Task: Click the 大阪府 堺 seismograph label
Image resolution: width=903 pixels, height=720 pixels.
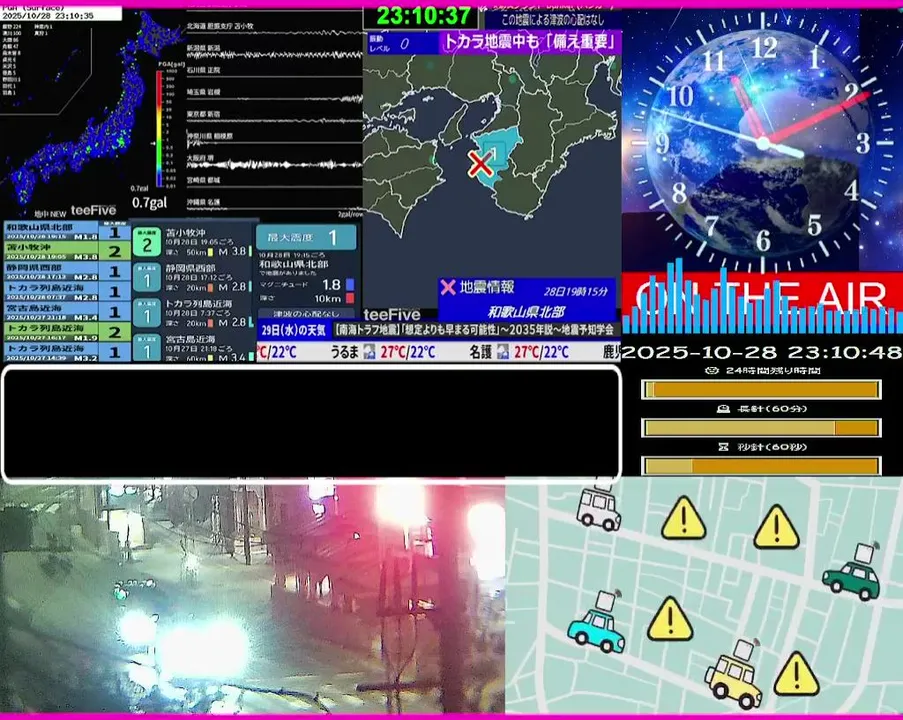Action: 200,158
